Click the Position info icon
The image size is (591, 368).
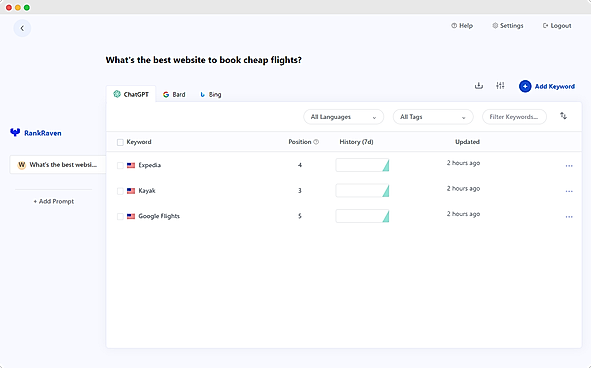(x=316, y=142)
